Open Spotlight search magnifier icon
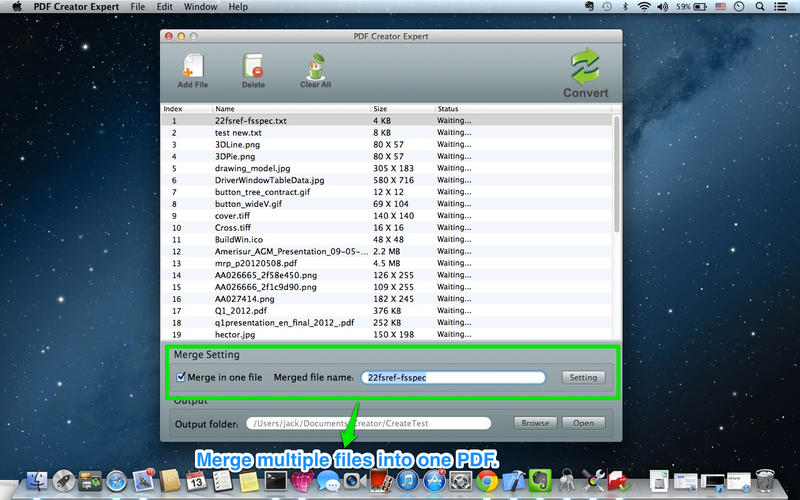Image resolution: width=800 pixels, height=500 pixels. pos(760,7)
